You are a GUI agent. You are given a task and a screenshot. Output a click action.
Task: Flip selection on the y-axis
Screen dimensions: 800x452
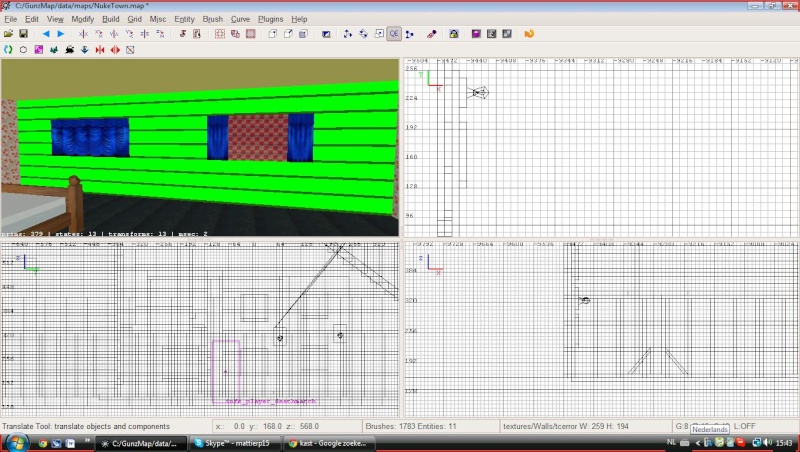[x=114, y=34]
